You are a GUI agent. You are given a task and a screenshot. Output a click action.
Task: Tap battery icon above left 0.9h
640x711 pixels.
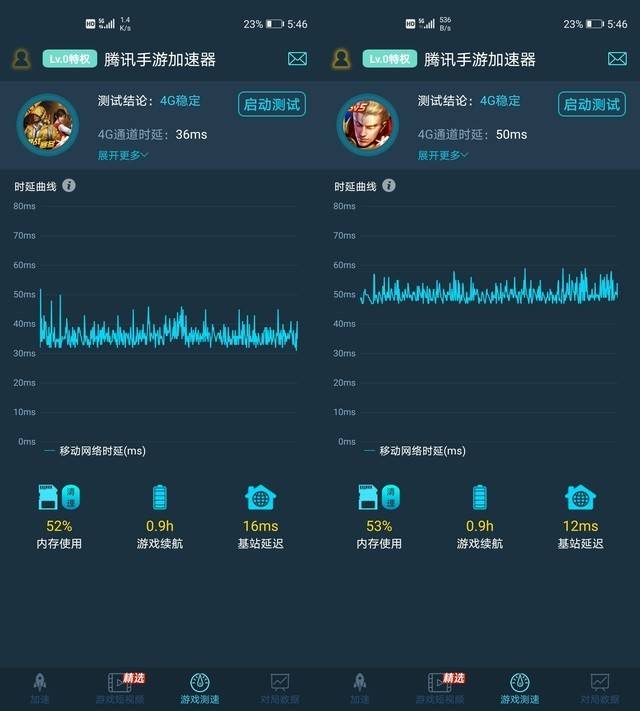tap(160, 497)
